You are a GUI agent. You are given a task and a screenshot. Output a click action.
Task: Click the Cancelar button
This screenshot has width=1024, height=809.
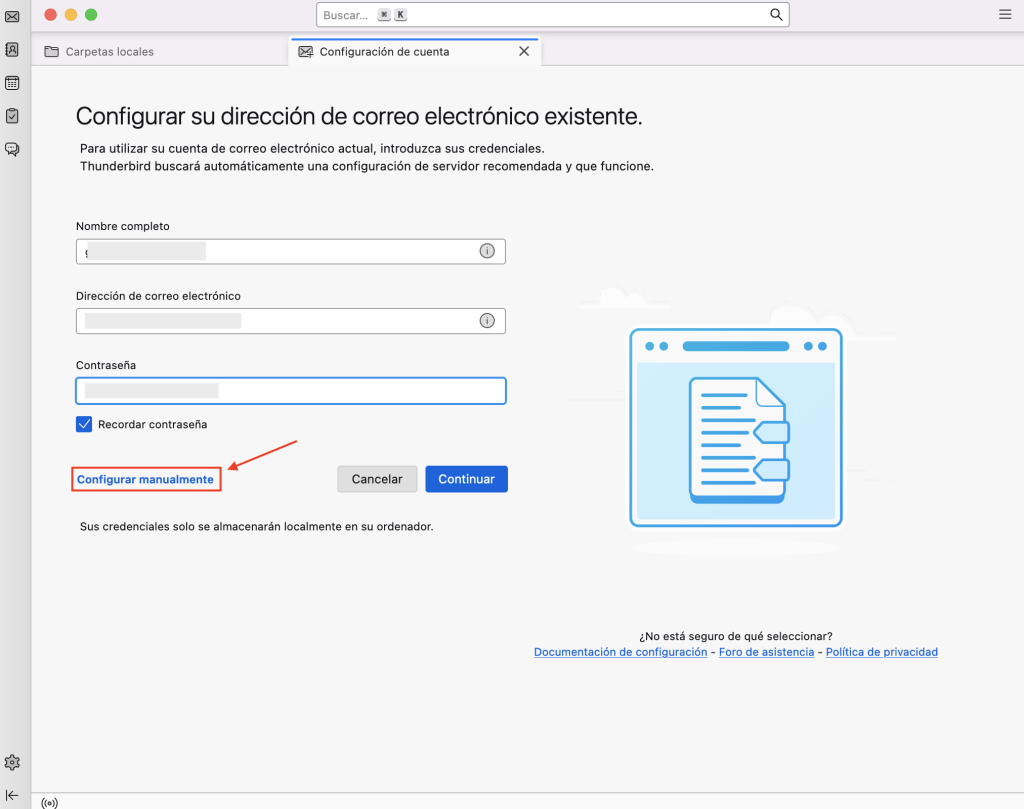click(x=377, y=479)
